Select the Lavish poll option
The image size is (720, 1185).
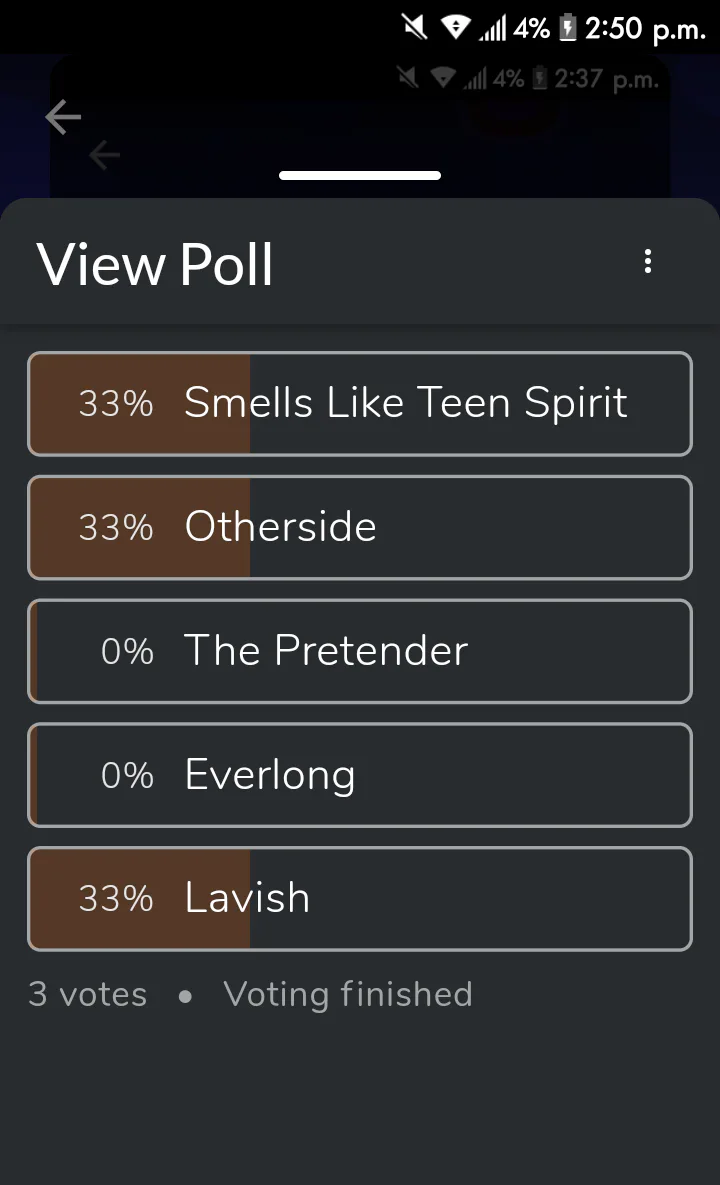click(360, 899)
